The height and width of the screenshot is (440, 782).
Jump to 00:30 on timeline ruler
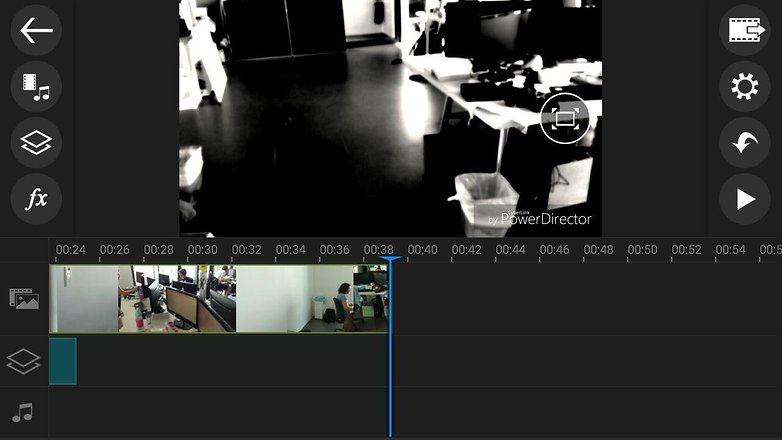[202, 250]
